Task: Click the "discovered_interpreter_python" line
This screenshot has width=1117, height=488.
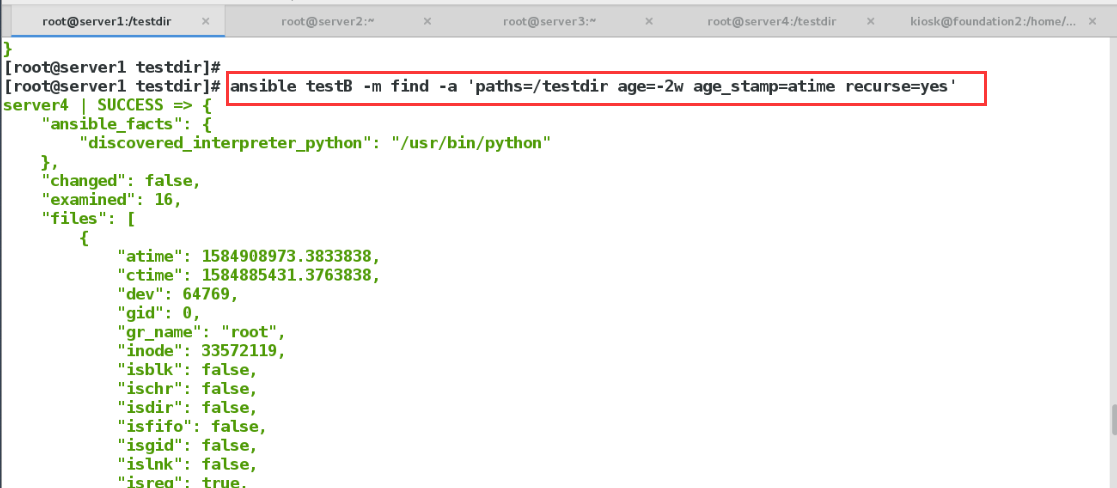Action: pos(316,143)
